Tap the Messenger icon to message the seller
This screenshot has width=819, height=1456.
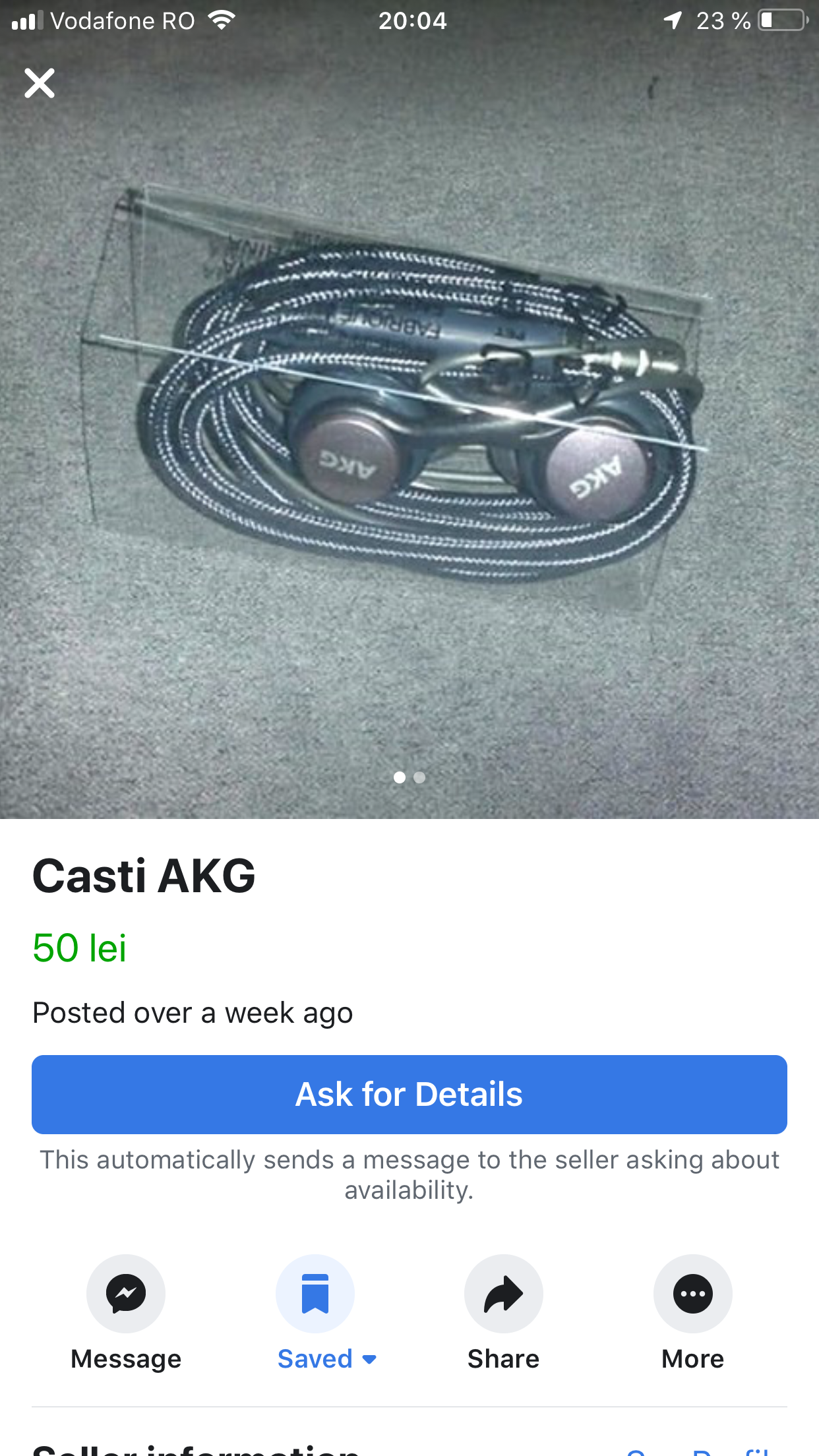click(126, 1294)
